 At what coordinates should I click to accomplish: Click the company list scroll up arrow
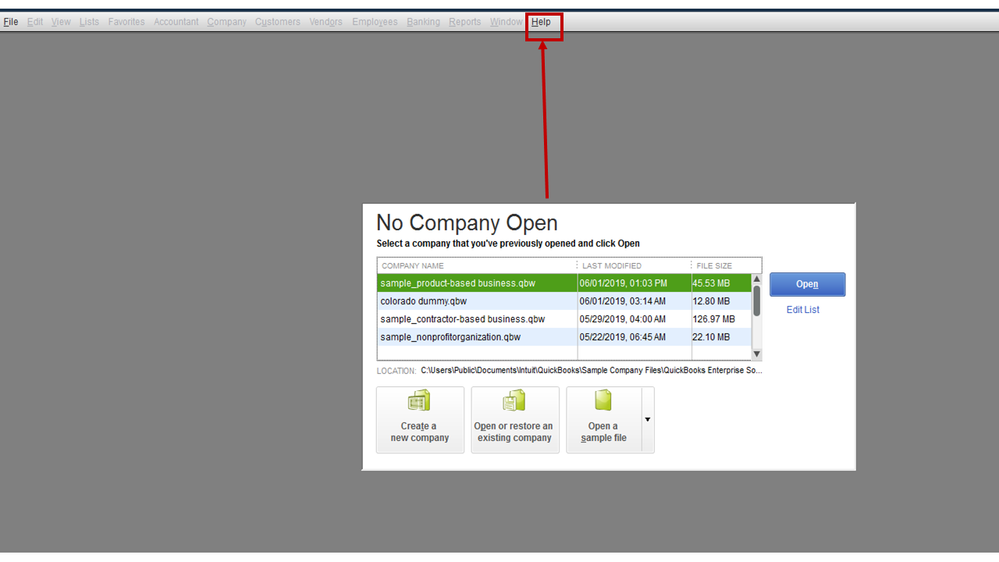[x=757, y=279]
